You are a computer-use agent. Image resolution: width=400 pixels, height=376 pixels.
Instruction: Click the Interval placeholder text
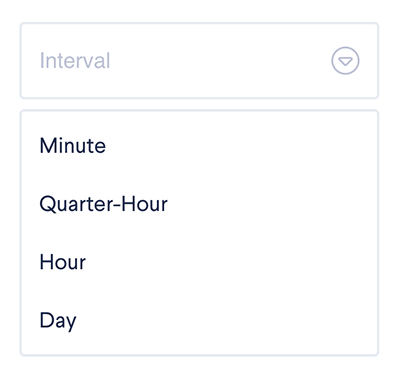(x=75, y=60)
